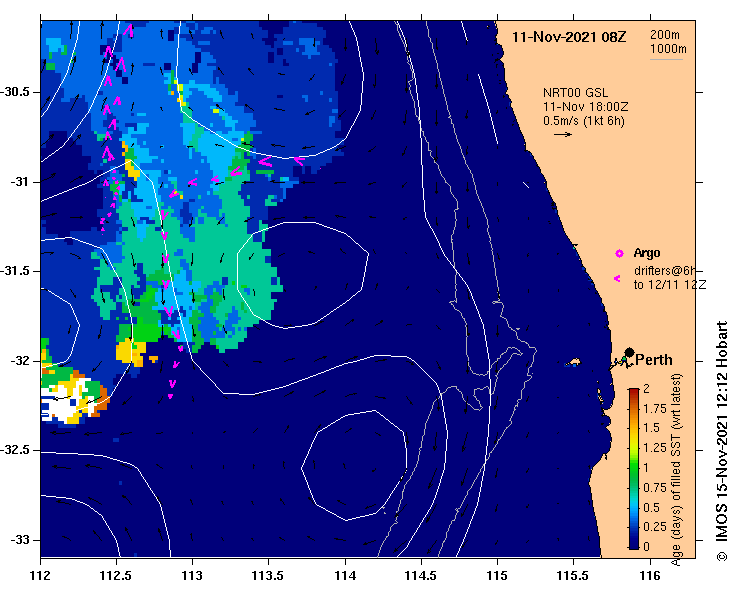The height and width of the screenshot is (592, 739).
Task: Click the 0.5m/s (1kt 6h) scale text
Action: 583,121
